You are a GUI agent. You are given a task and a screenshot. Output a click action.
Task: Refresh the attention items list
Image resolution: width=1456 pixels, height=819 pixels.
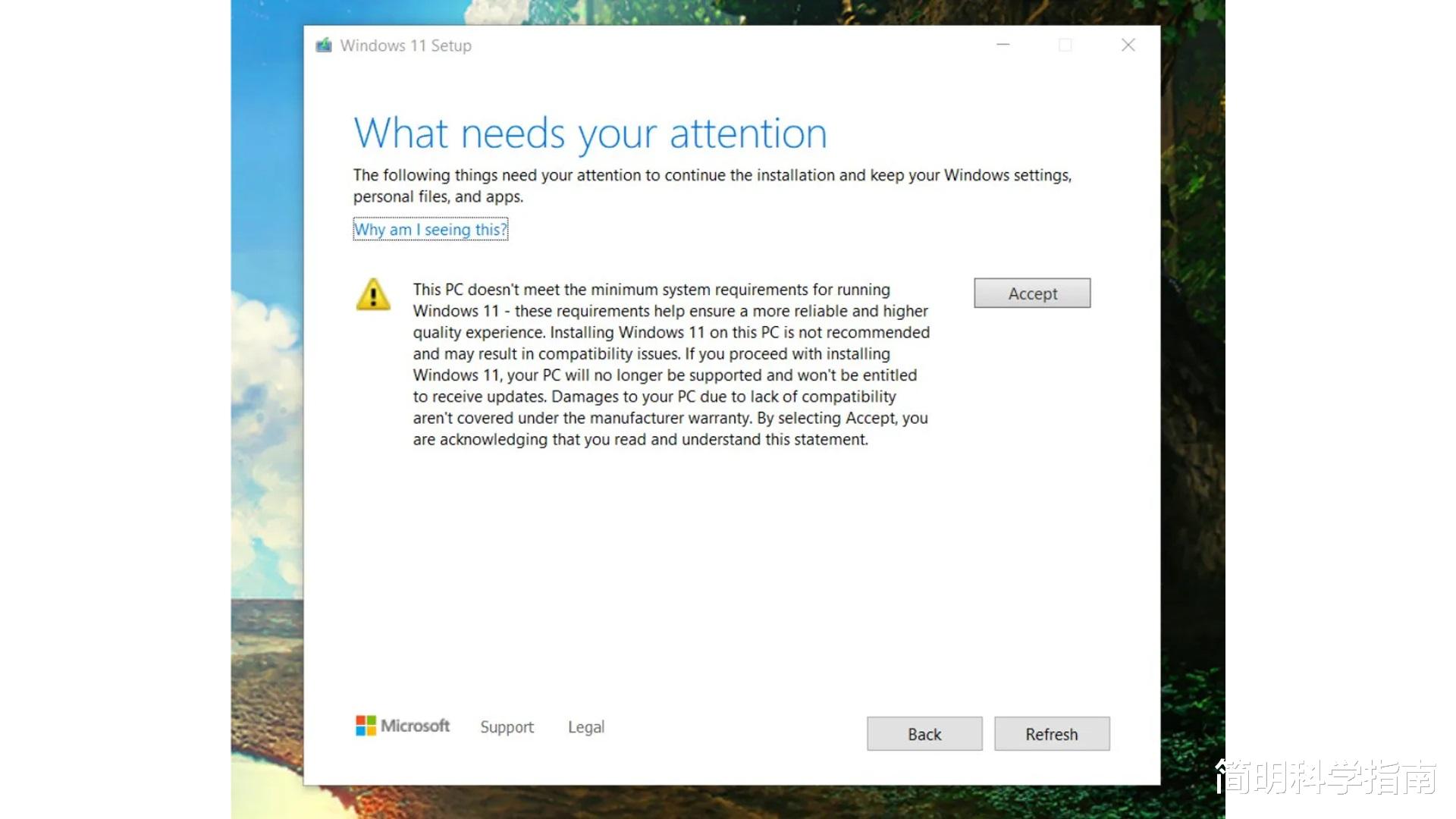tap(1051, 733)
